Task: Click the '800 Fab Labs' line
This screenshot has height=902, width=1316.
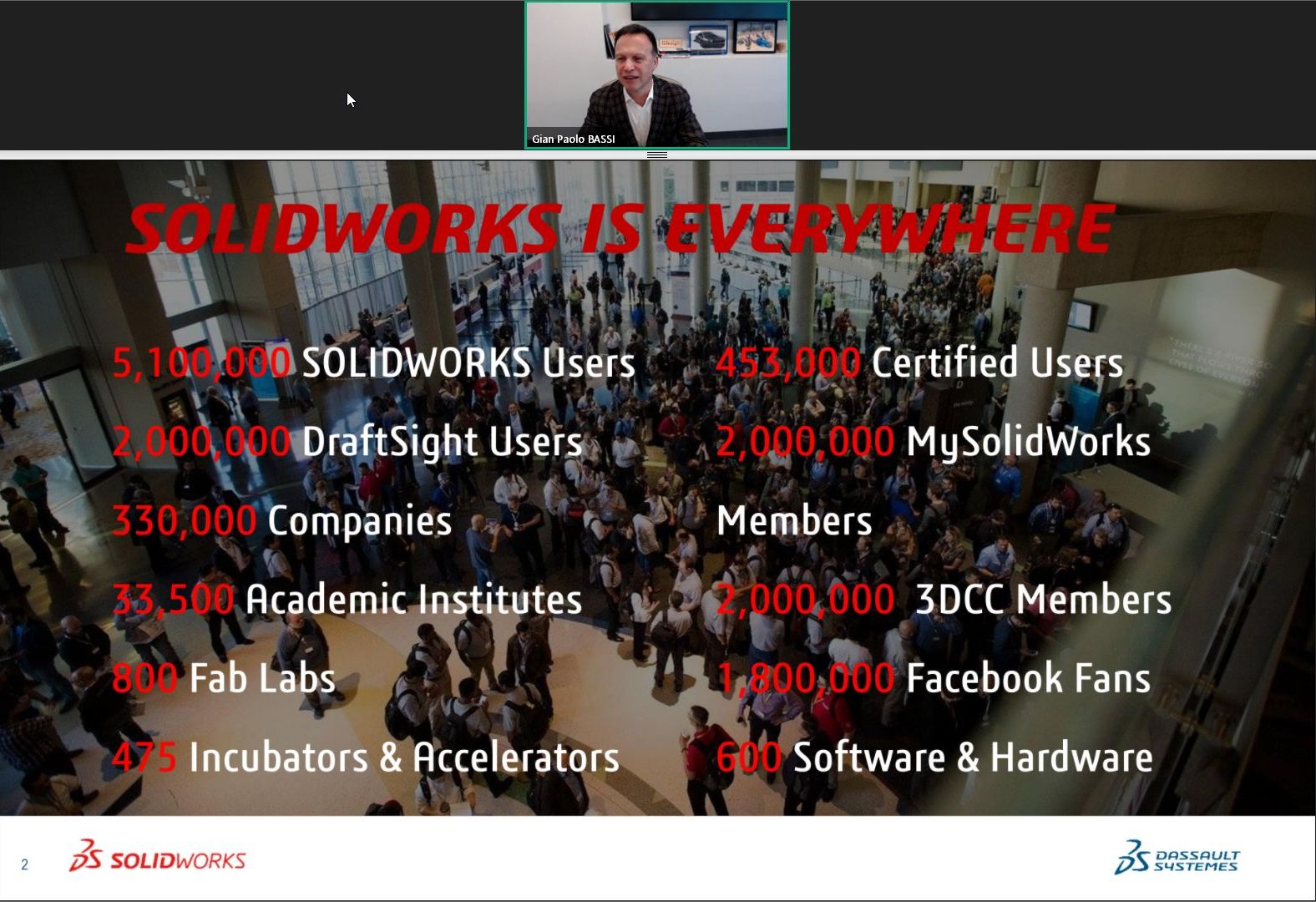Action: click(224, 677)
